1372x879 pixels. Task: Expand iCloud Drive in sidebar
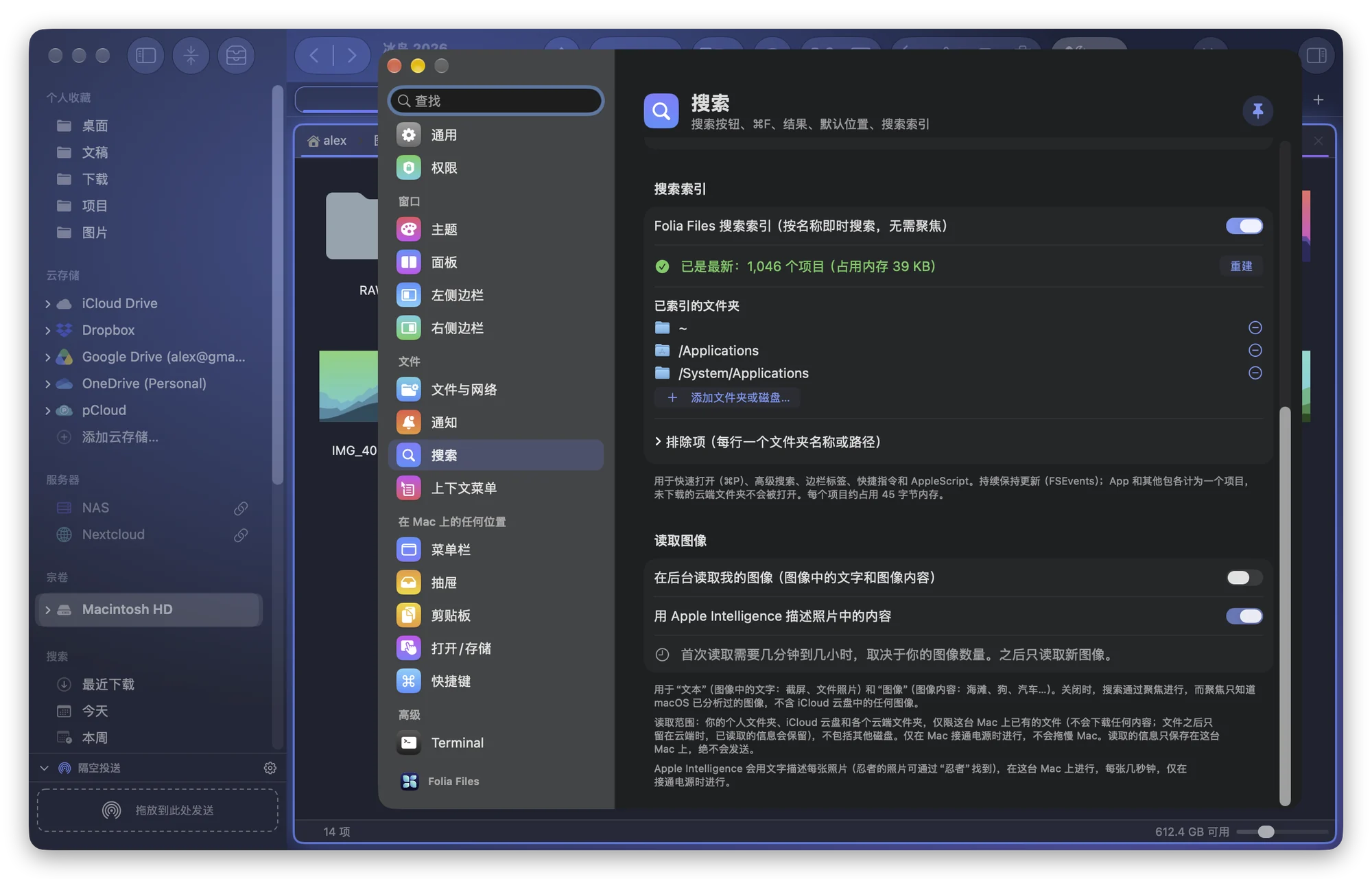point(47,304)
